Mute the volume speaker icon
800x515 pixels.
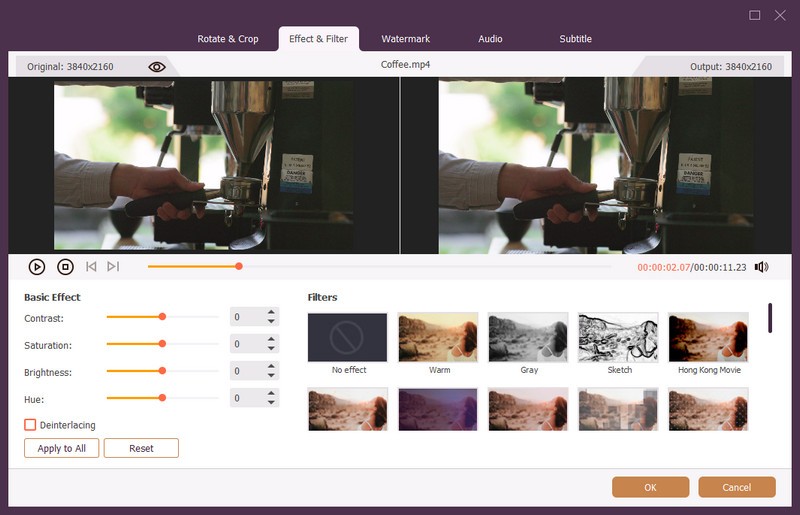point(761,267)
